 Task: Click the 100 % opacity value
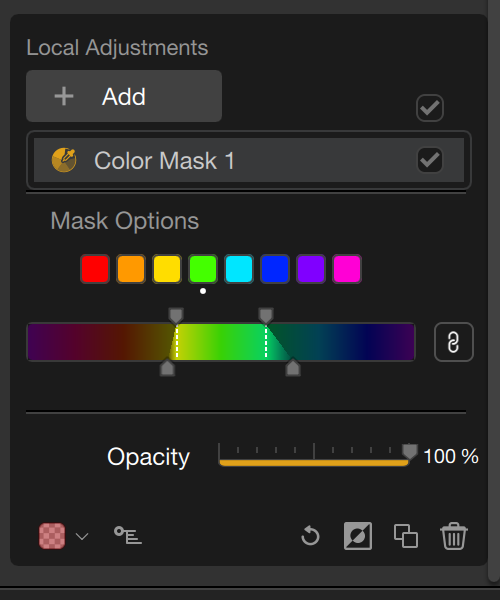pyautogui.click(x=451, y=456)
